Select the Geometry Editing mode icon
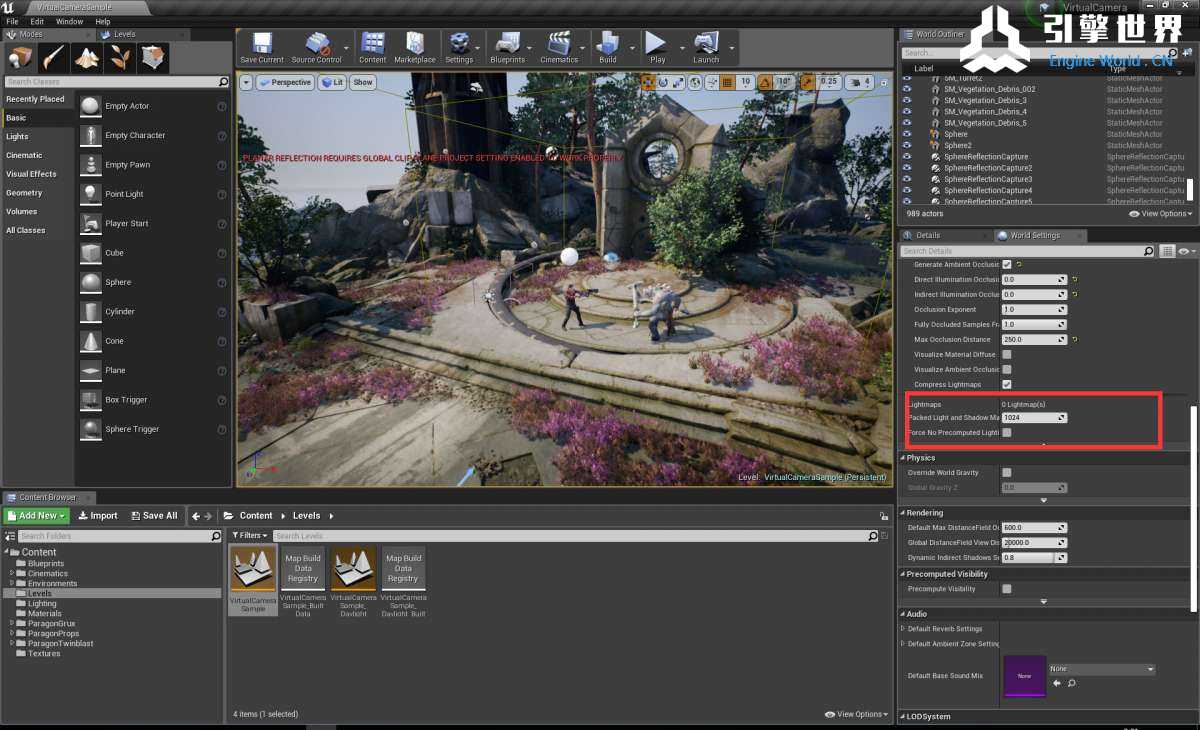1200x730 pixels. pyautogui.click(x=153, y=58)
